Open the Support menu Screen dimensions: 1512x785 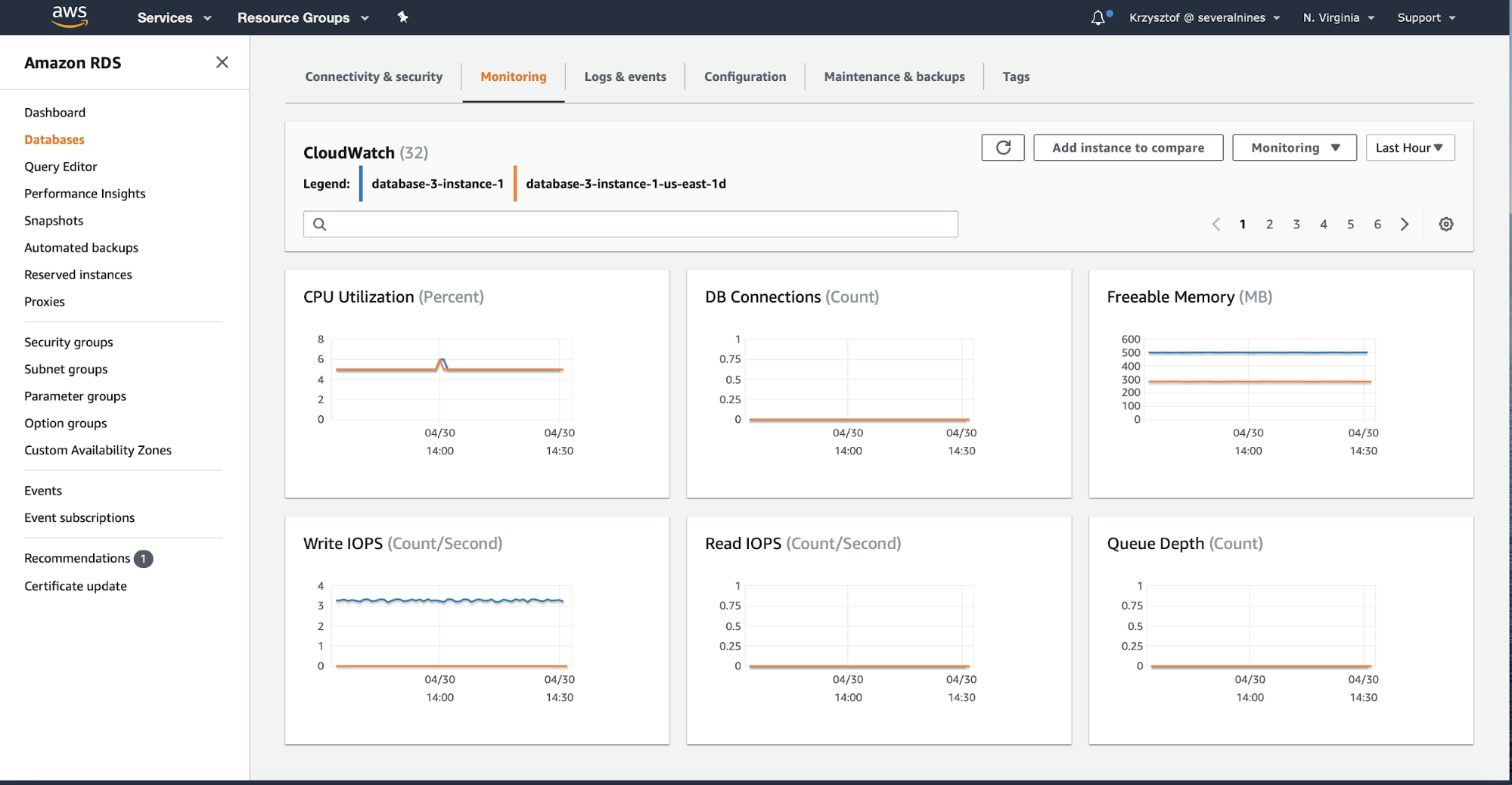(x=1426, y=17)
